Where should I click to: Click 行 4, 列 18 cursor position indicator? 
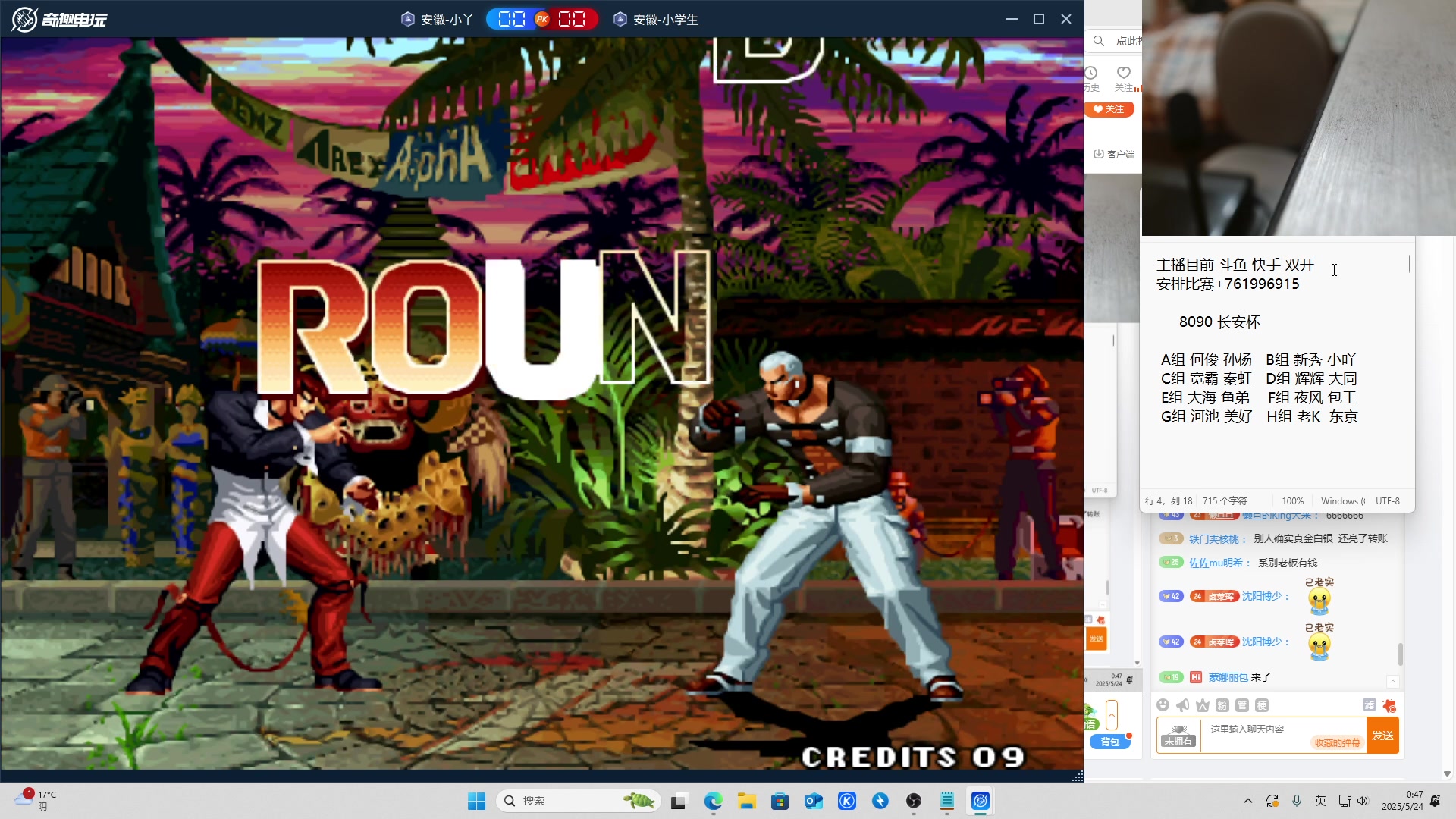(x=1168, y=501)
